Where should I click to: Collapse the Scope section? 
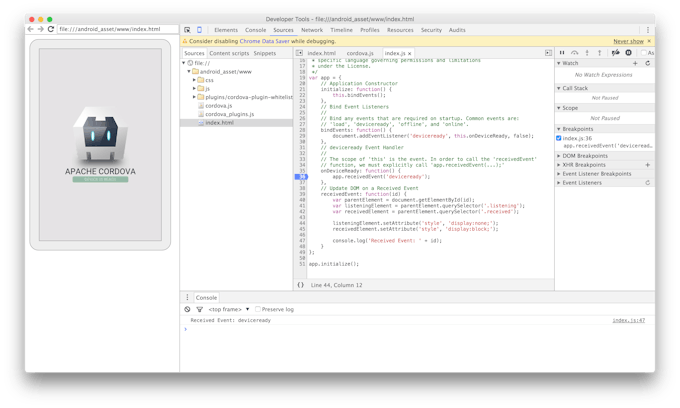point(559,108)
